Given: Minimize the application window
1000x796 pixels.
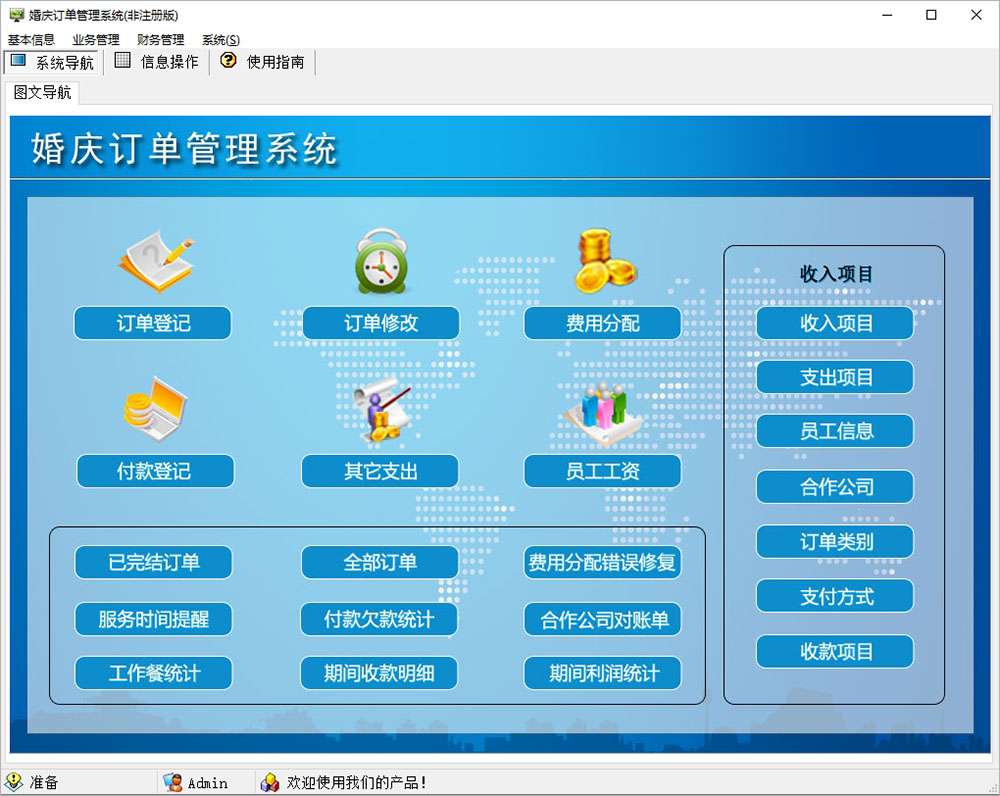Looking at the screenshot, I should [x=887, y=15].
